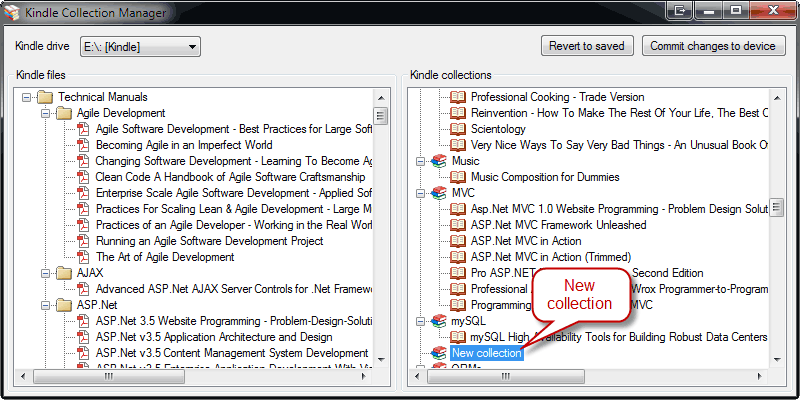Click Kindle collections vertical scrollbar thumb
Screen dimensions: 800x400
(x=777, y=207)
